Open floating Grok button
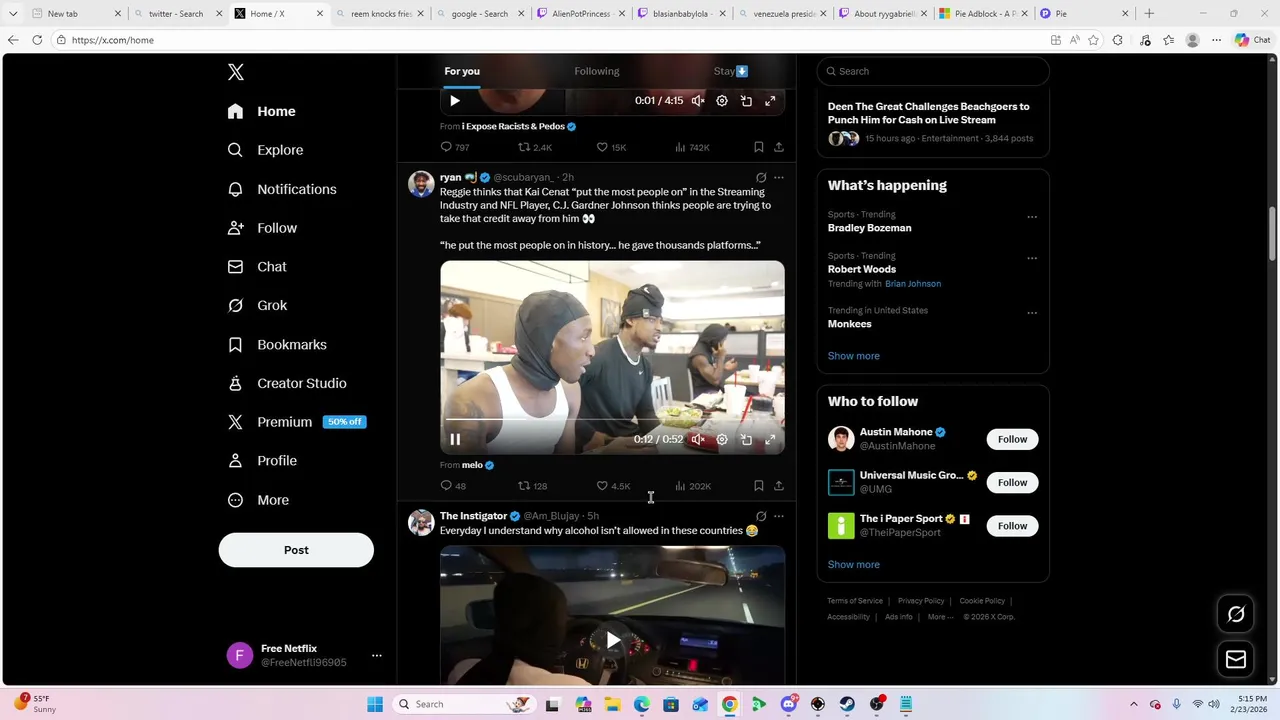Viewport: 1280px width, 720px height. coord(1236,615)
